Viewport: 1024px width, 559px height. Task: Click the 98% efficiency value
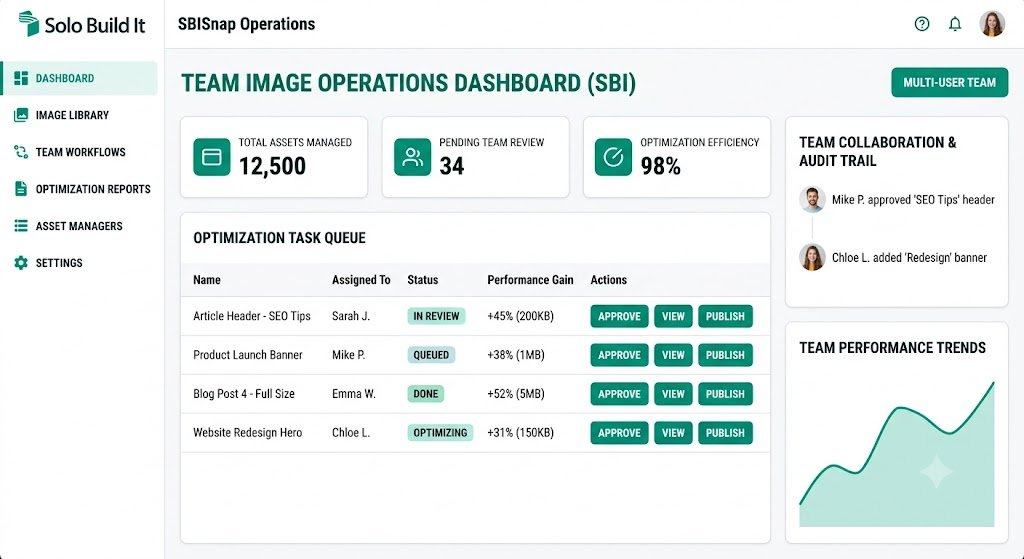[x=660, y=166]
